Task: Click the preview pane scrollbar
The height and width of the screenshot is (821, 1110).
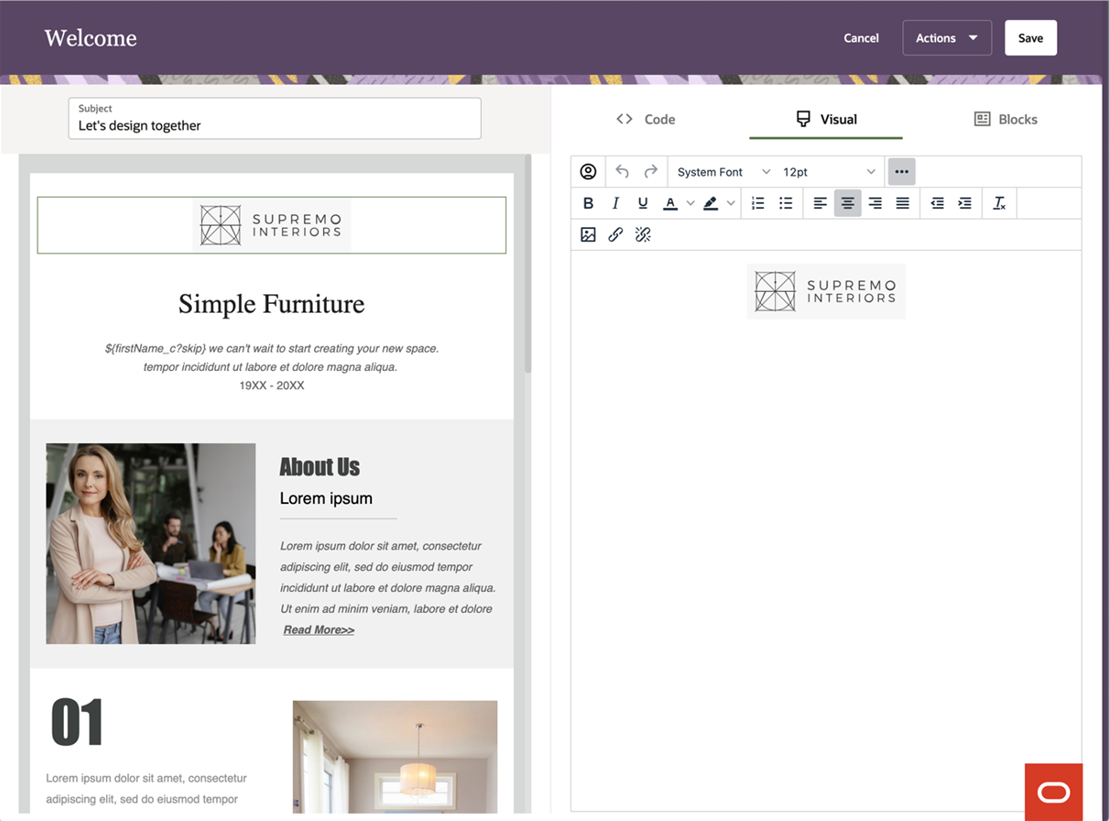Action: tap(527, 264)
